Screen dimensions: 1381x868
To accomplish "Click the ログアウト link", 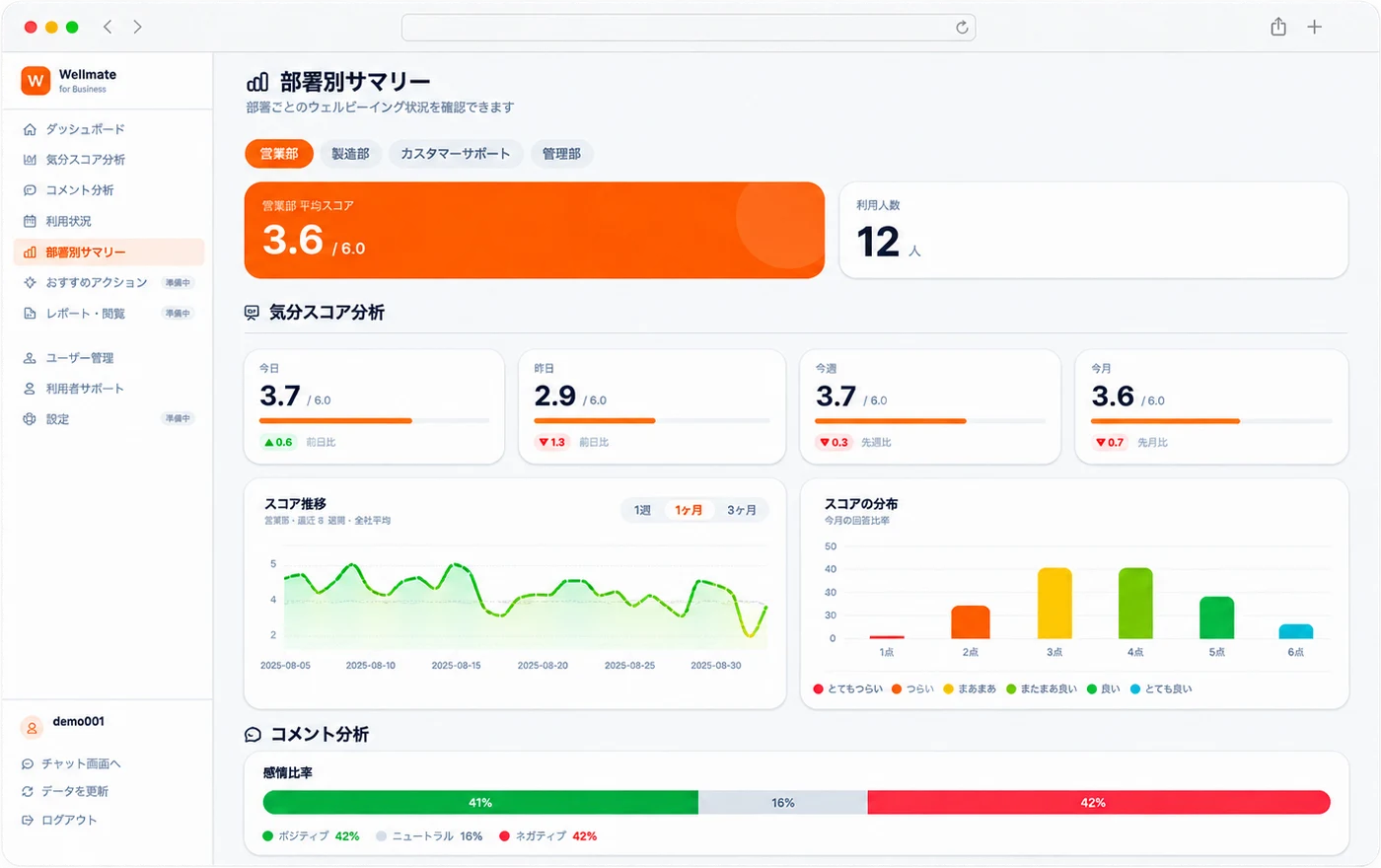I will pos(69,821).
